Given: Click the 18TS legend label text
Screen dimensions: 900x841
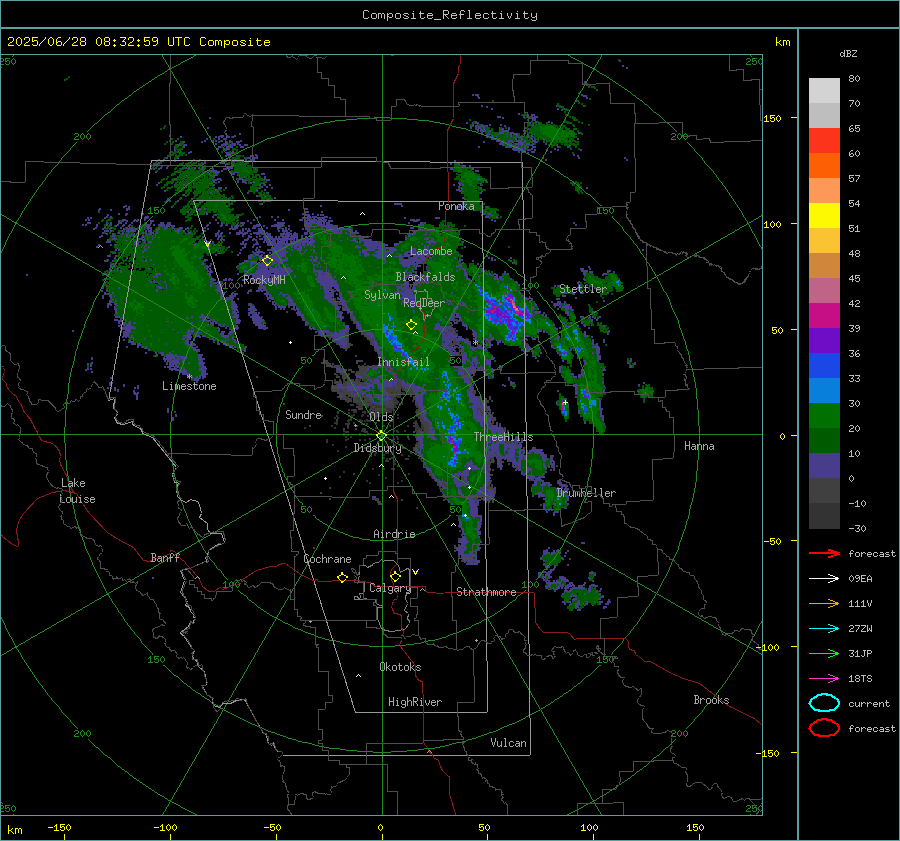Looking at the screenshot, I should [x=860, y=679].
